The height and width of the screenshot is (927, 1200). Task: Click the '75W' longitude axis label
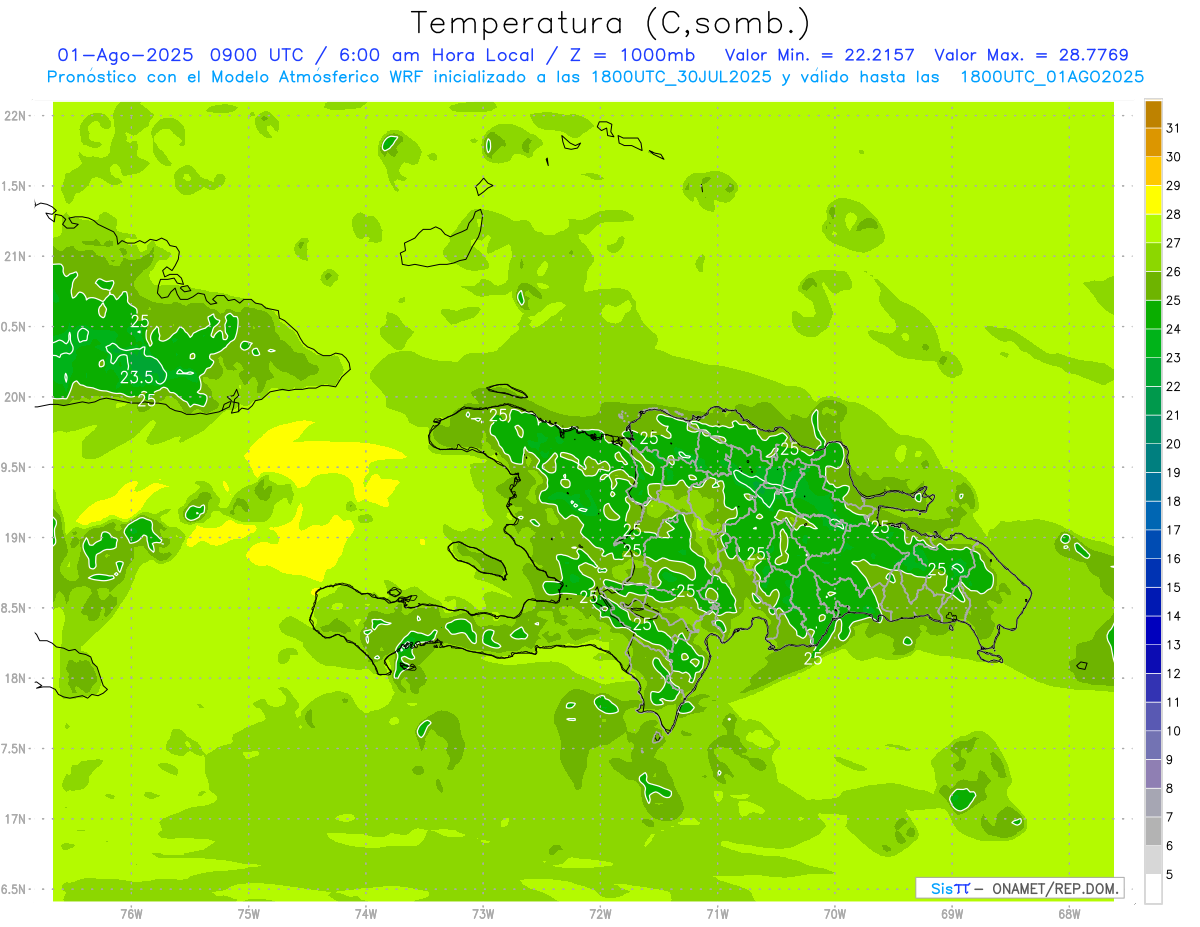(249, 913)
